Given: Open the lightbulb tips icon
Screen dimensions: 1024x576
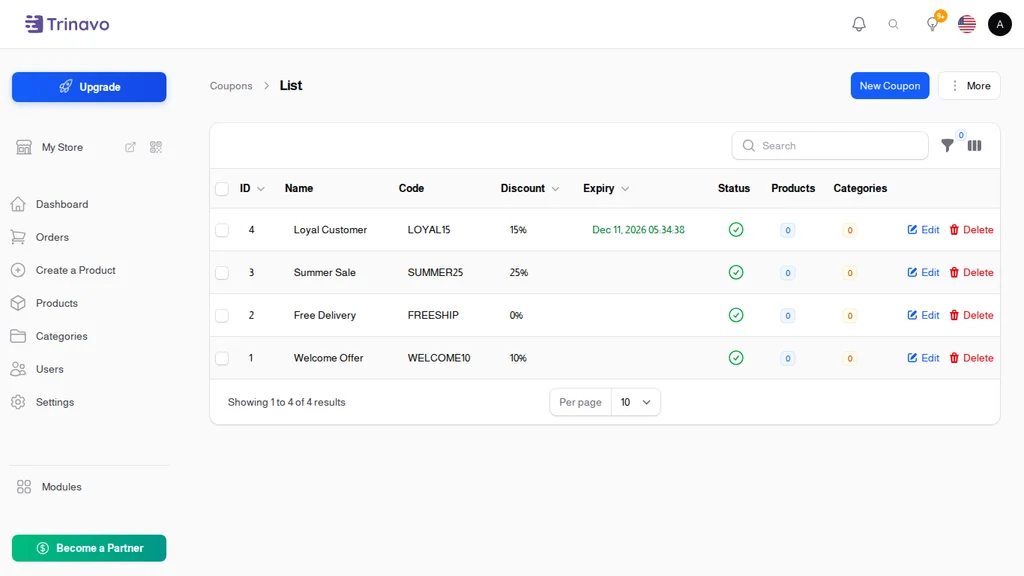Looking at the screenshot, I should pyautogui.click(x=933, y=24).
